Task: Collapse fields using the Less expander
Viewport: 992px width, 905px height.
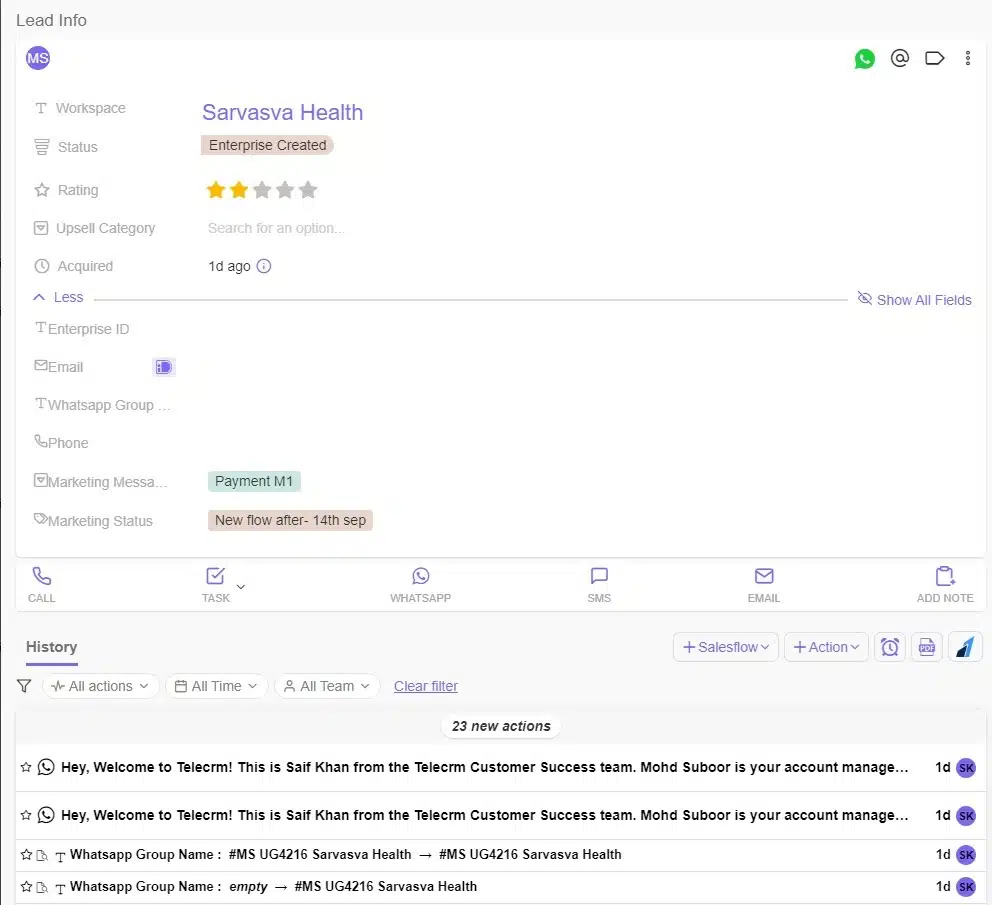Action: (58, 297)
